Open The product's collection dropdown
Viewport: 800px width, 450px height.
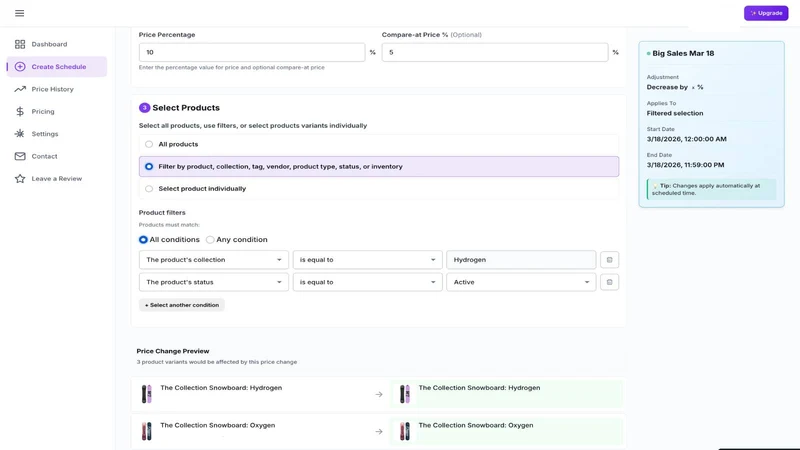[214, 260]
